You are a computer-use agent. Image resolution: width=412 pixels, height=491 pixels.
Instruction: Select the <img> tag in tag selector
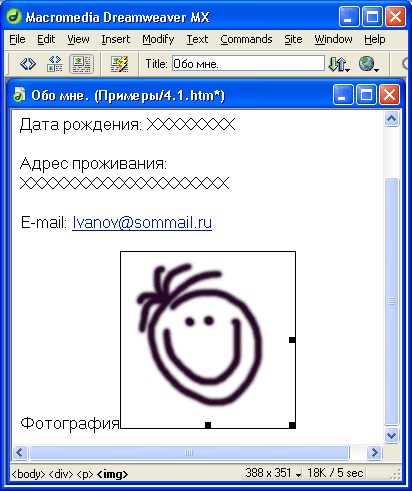click(112, 474)
